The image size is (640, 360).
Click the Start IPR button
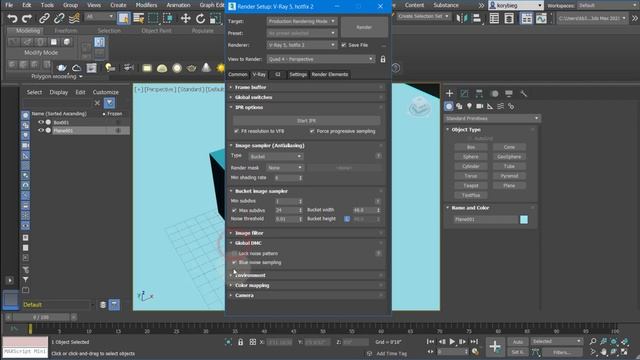click(x=307, y=121)
